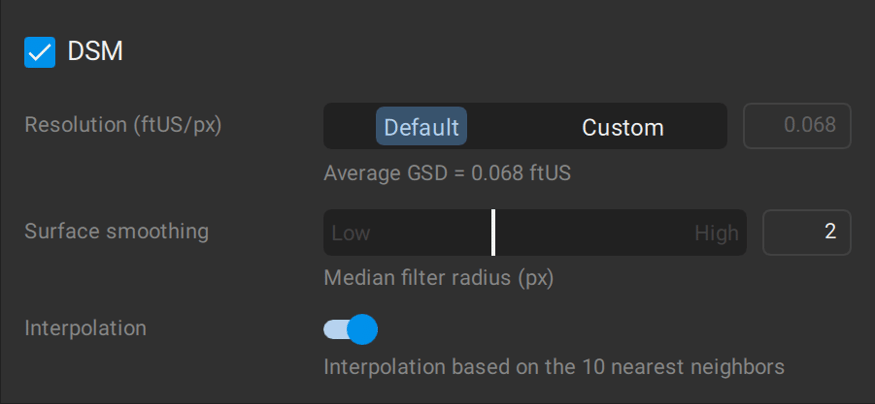This screenshot has width=875, height=404.
Task: Click the Average GSD info text
Action: pos(447,173)
